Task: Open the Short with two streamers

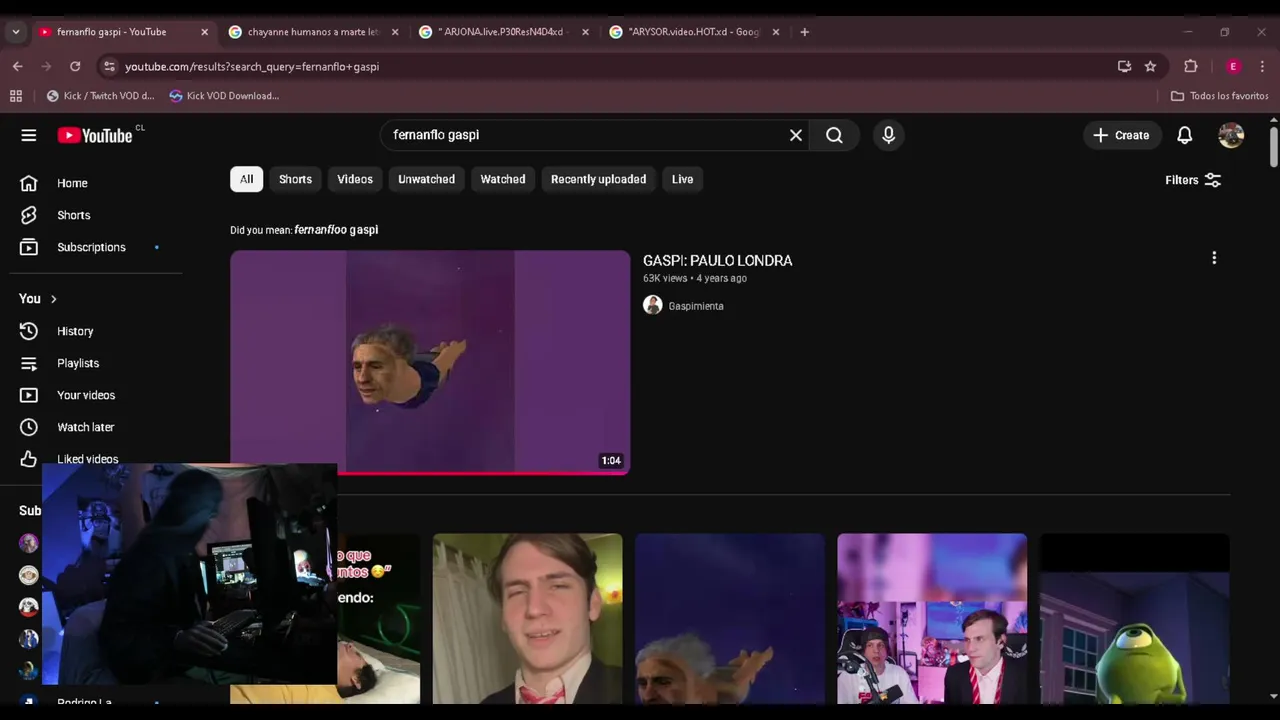Action: click(932, 618)
